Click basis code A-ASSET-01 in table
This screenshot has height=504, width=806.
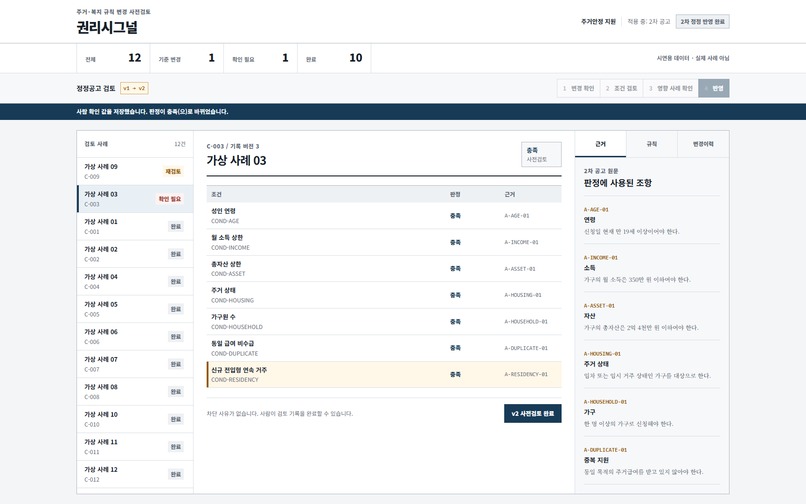pos(520,269)
